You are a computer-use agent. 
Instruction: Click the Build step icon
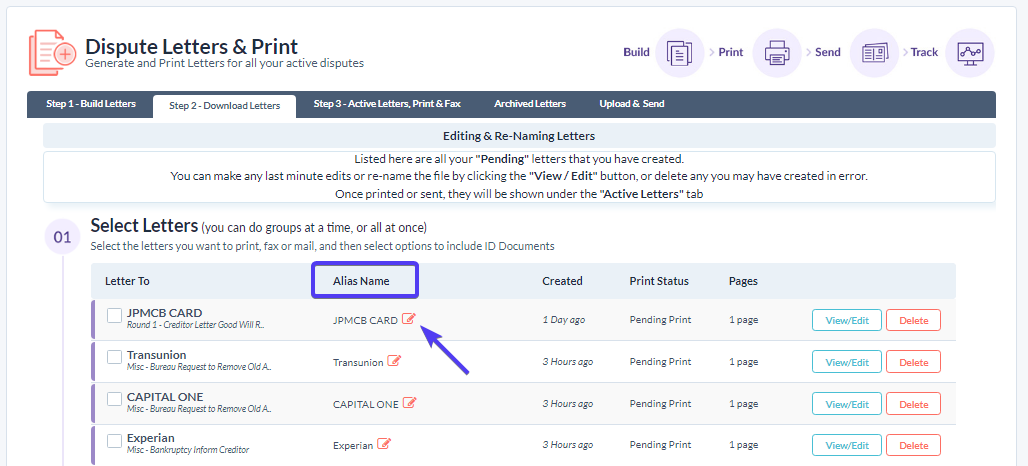[679, 53]
